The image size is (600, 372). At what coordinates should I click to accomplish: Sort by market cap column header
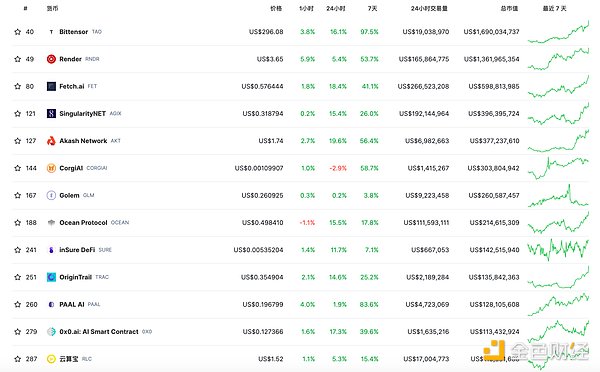tap(509, 8)
